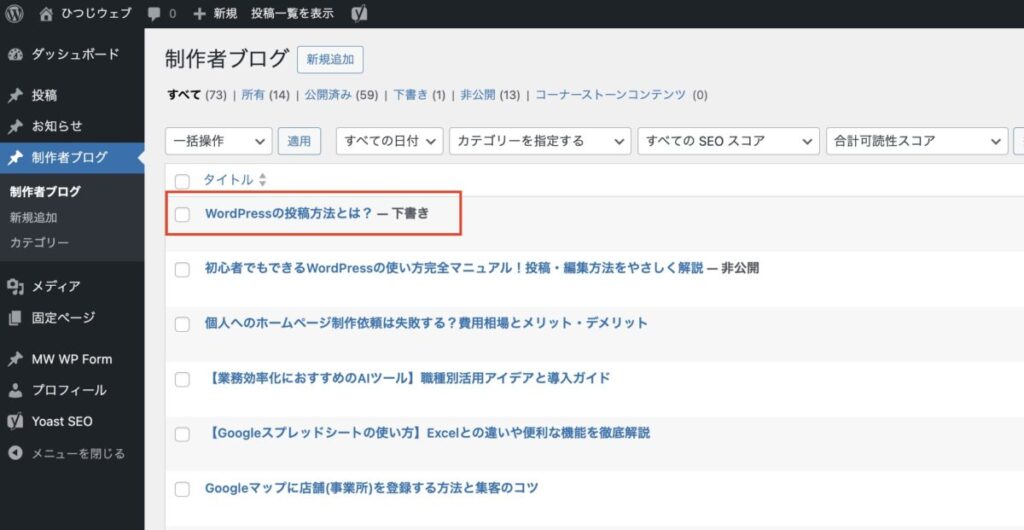Viewport: 1024px width, 530px height.
Task: Click 新規 in the admin bar
Action: pos(225,14)
